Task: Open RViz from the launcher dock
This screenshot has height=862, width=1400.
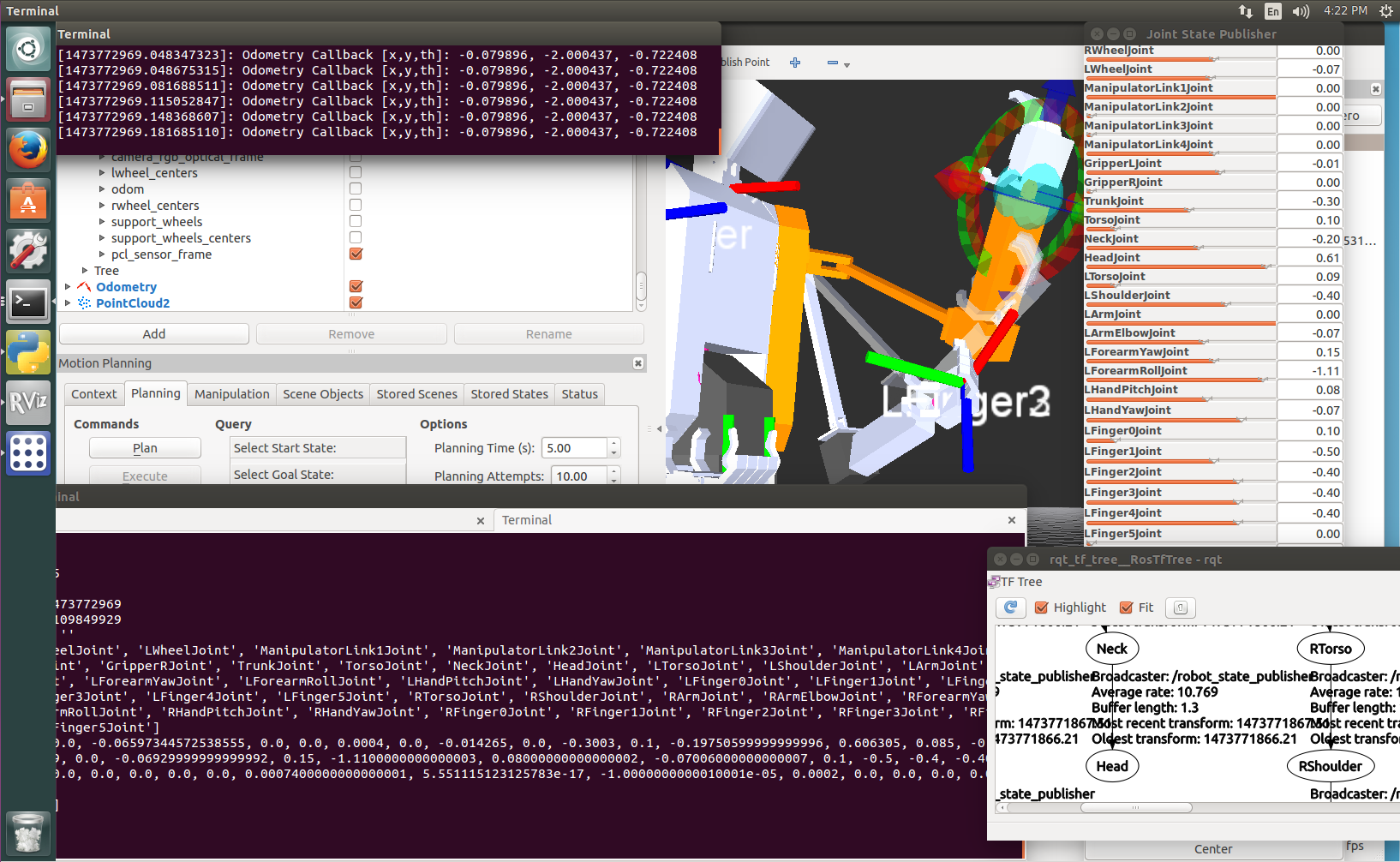Action: (28, 402)
